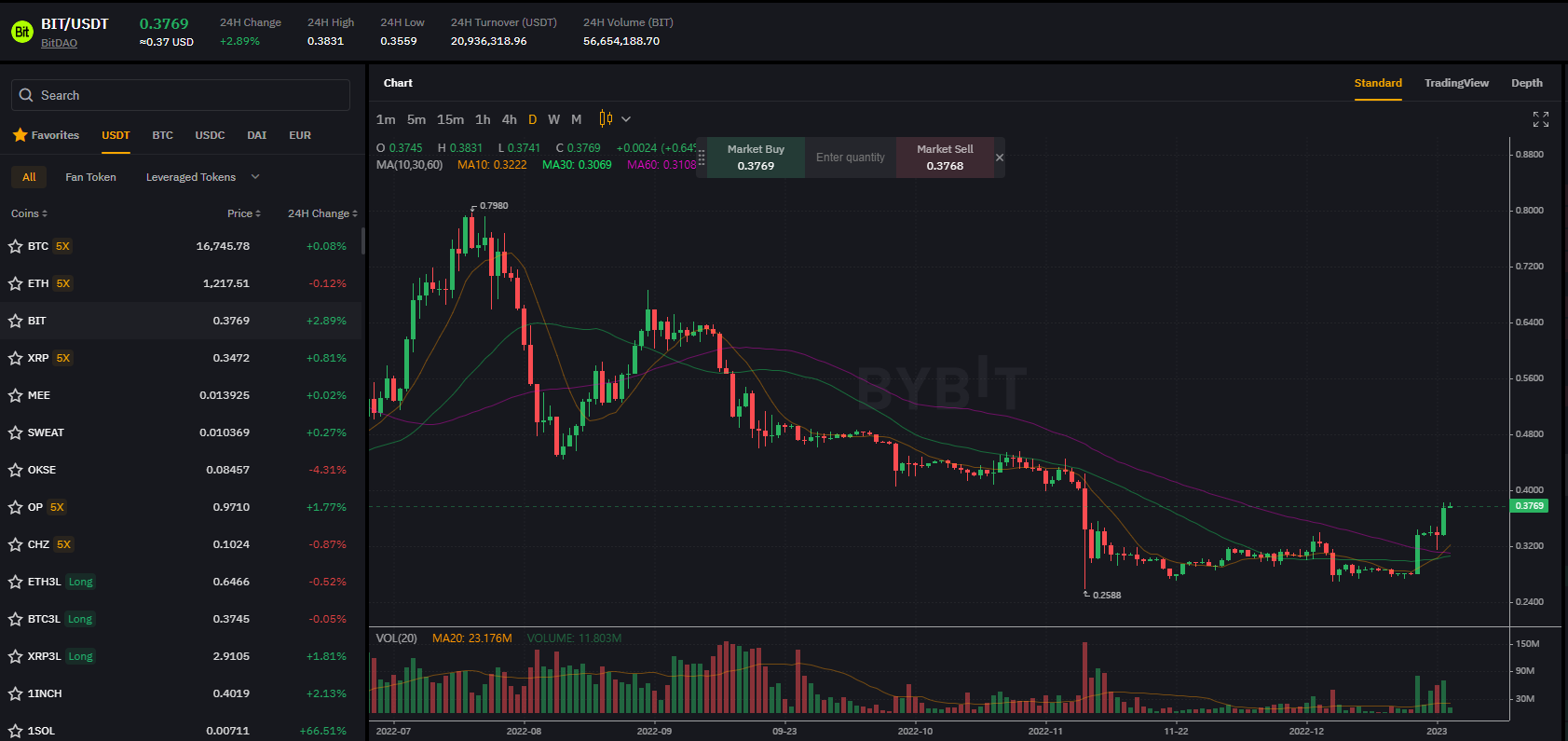Sort coin list by 24H Change
Image resolution: width=1568 pixels, height=741 pixels.
coord(322,213)
